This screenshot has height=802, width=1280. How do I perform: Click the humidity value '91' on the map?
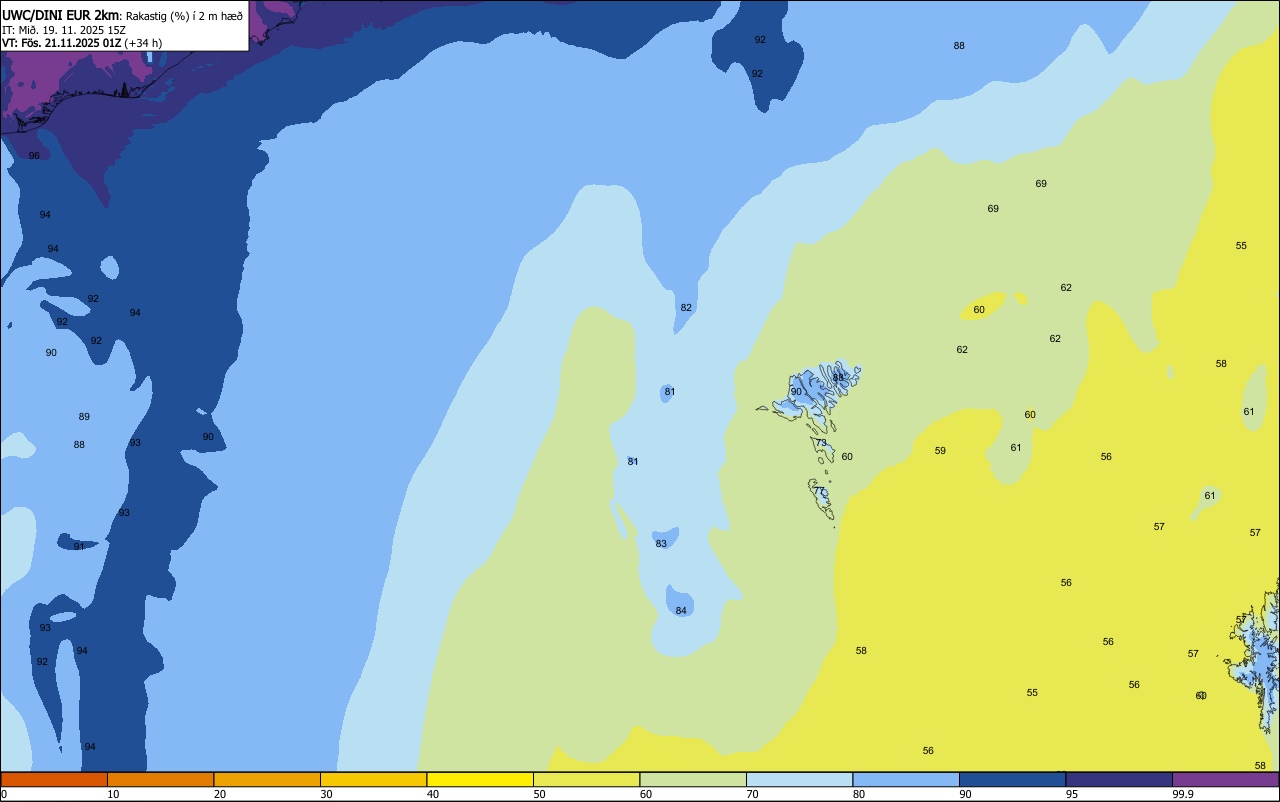click(79, 547)
